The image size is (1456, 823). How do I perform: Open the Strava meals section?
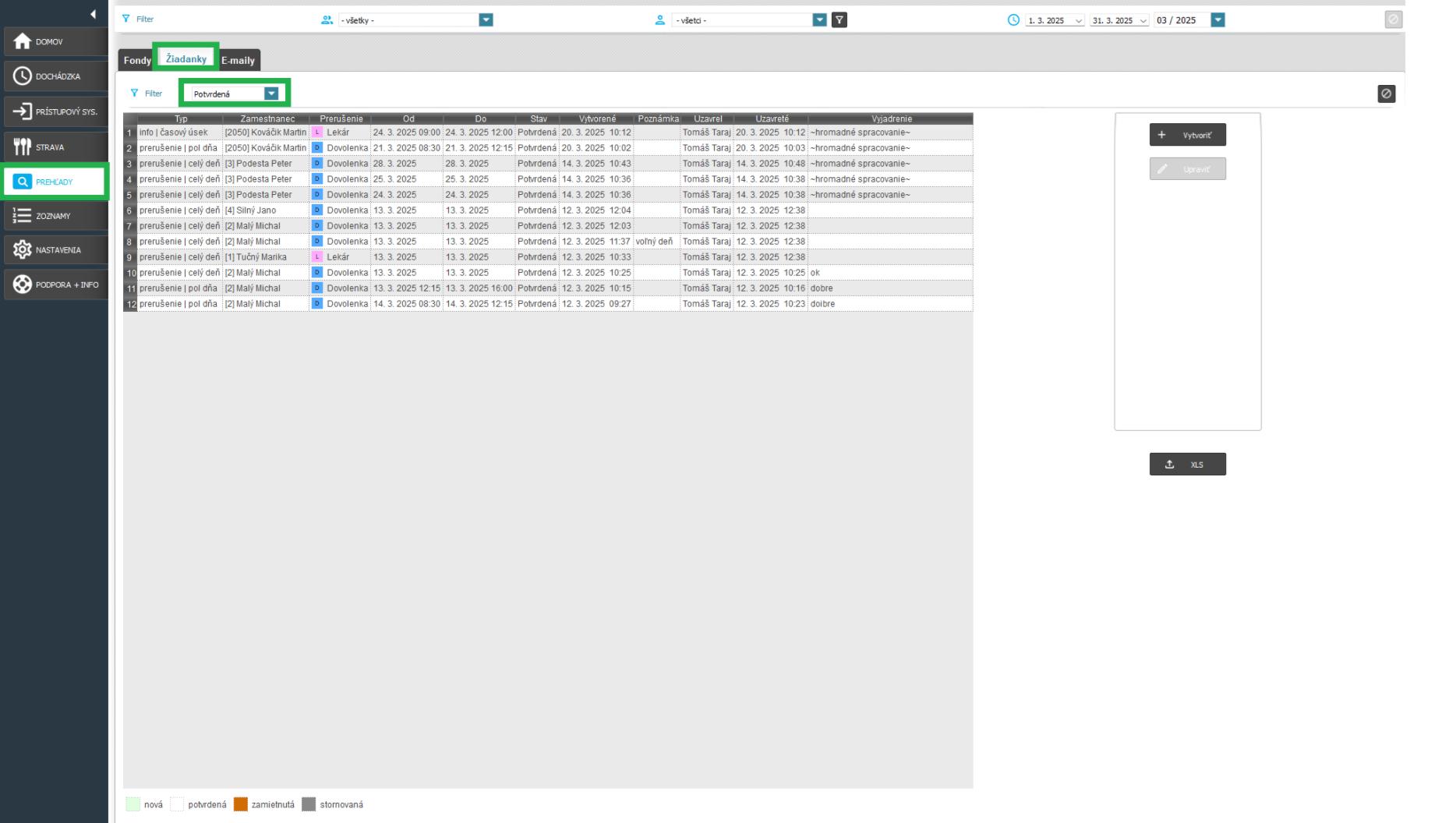click(55, 147)
